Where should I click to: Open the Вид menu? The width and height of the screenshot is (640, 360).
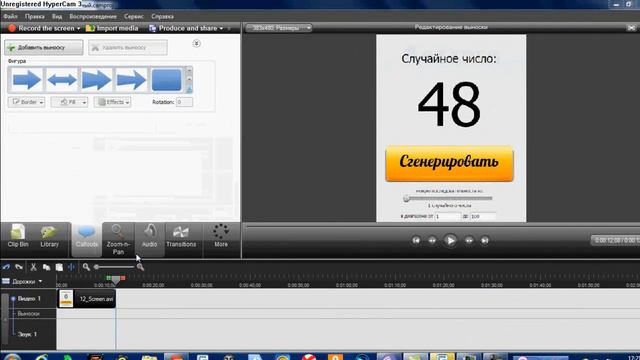(57, 17)
